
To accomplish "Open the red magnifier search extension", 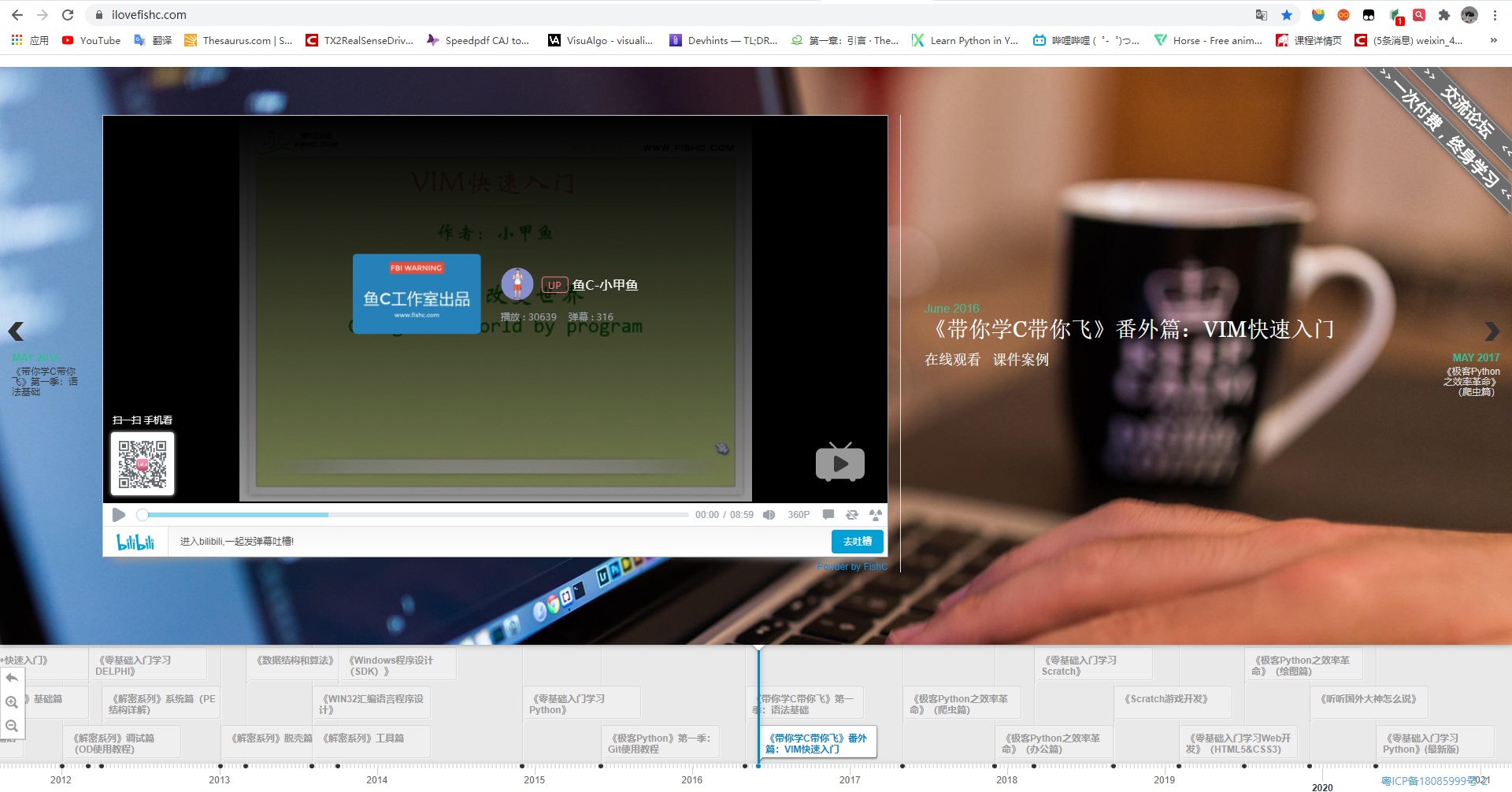I will coord(1419,15).
